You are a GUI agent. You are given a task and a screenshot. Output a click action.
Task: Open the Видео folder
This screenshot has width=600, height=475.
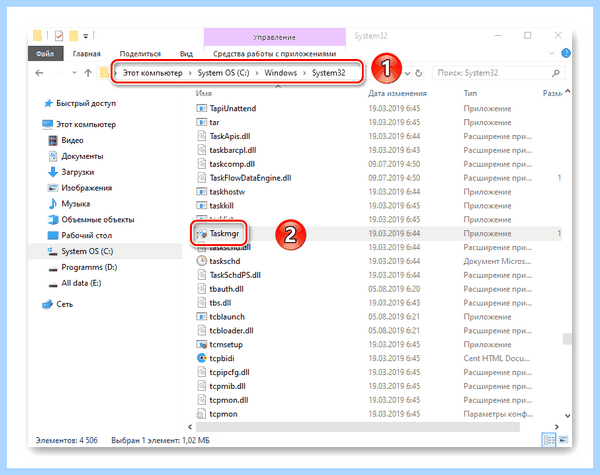[x=72, y=140]
